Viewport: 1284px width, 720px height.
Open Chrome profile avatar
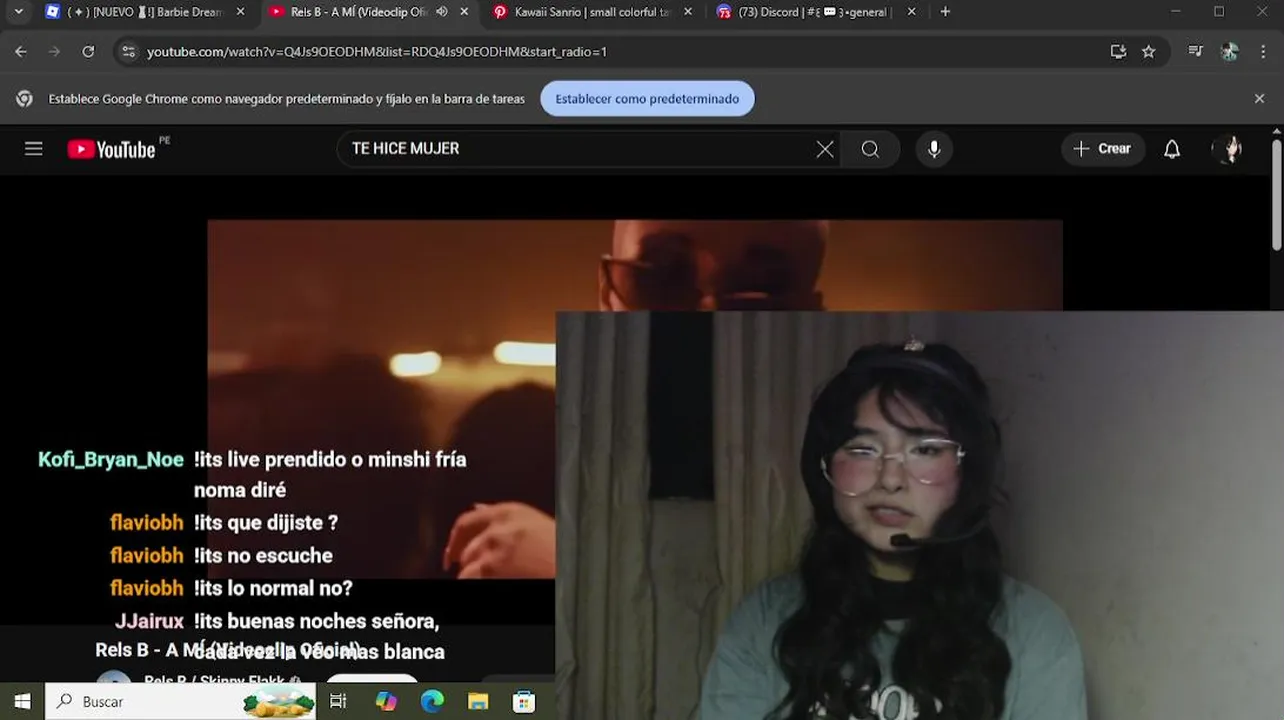1229,51
